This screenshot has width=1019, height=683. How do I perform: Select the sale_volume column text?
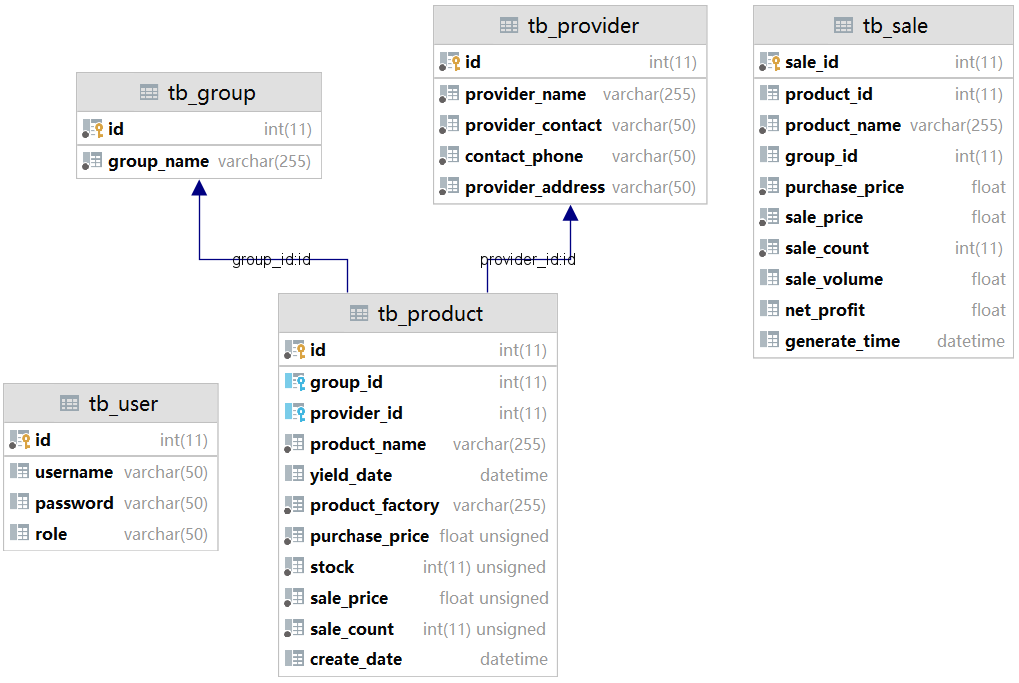[x=834, y=279]
